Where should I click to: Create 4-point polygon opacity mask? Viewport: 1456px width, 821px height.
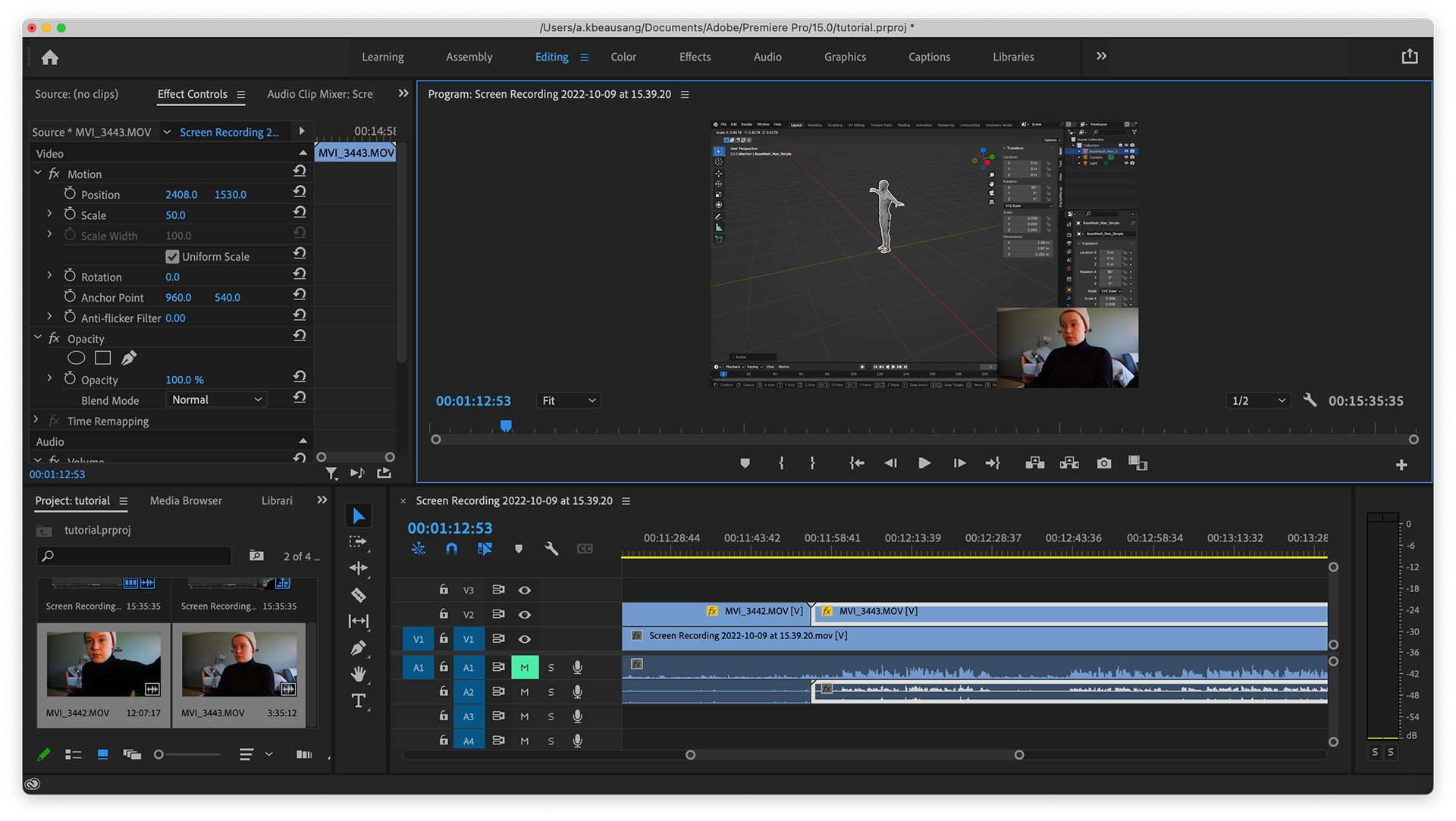pos(102,358)
